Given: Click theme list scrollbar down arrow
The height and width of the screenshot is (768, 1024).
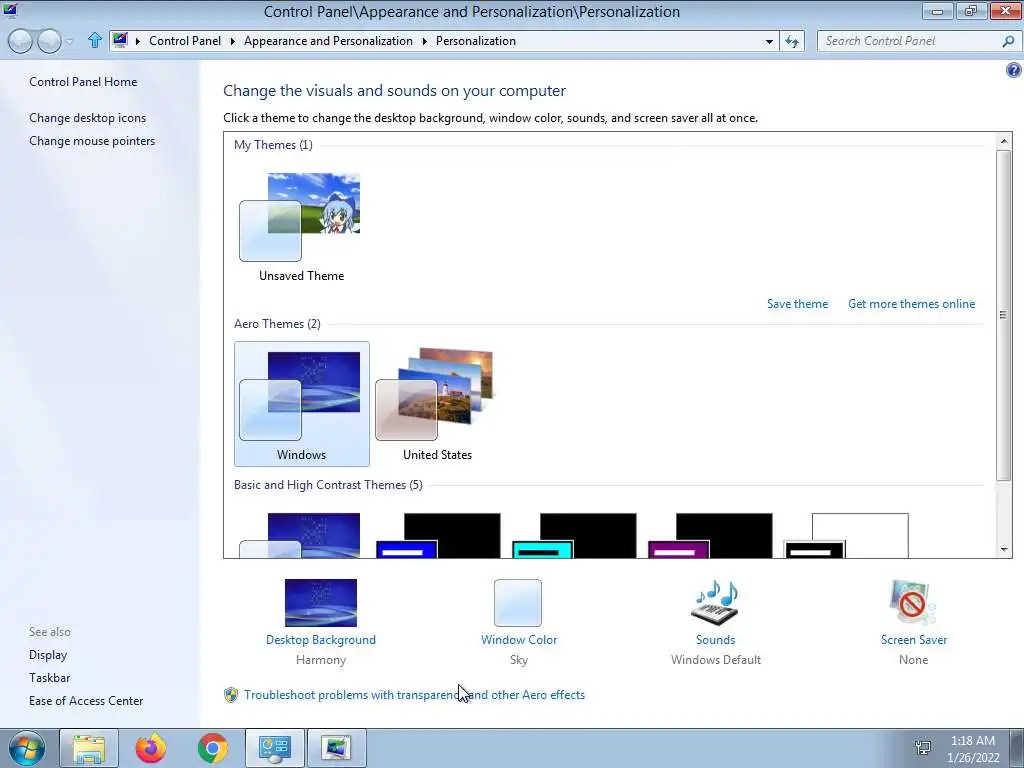Looking at the screenshot, I should click(x=1004, y=550).
